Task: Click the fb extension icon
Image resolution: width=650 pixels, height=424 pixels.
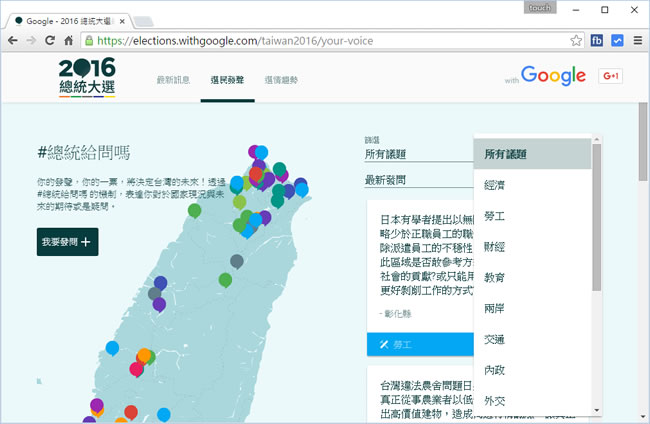Action: click(x=597, y=41)
